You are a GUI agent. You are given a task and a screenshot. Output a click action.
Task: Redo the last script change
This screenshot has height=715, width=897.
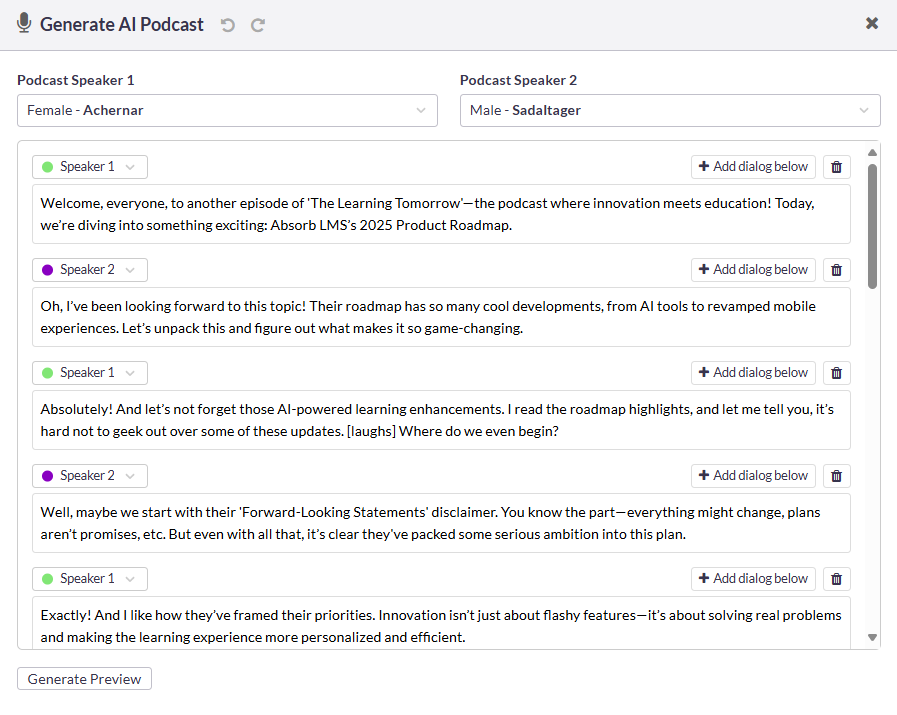pyautogui.click(x=257, y=24)
